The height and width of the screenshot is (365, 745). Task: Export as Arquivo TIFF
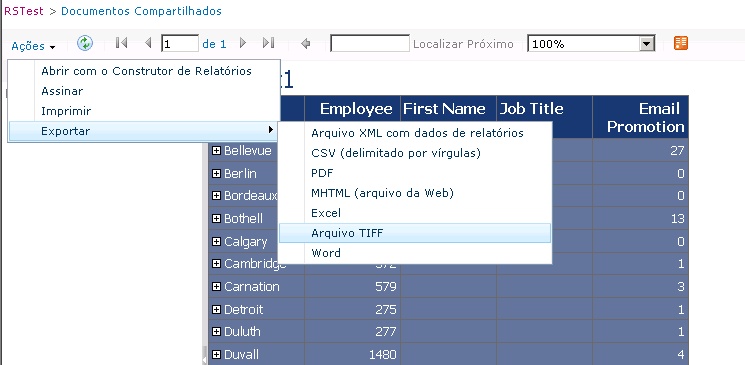415,233
